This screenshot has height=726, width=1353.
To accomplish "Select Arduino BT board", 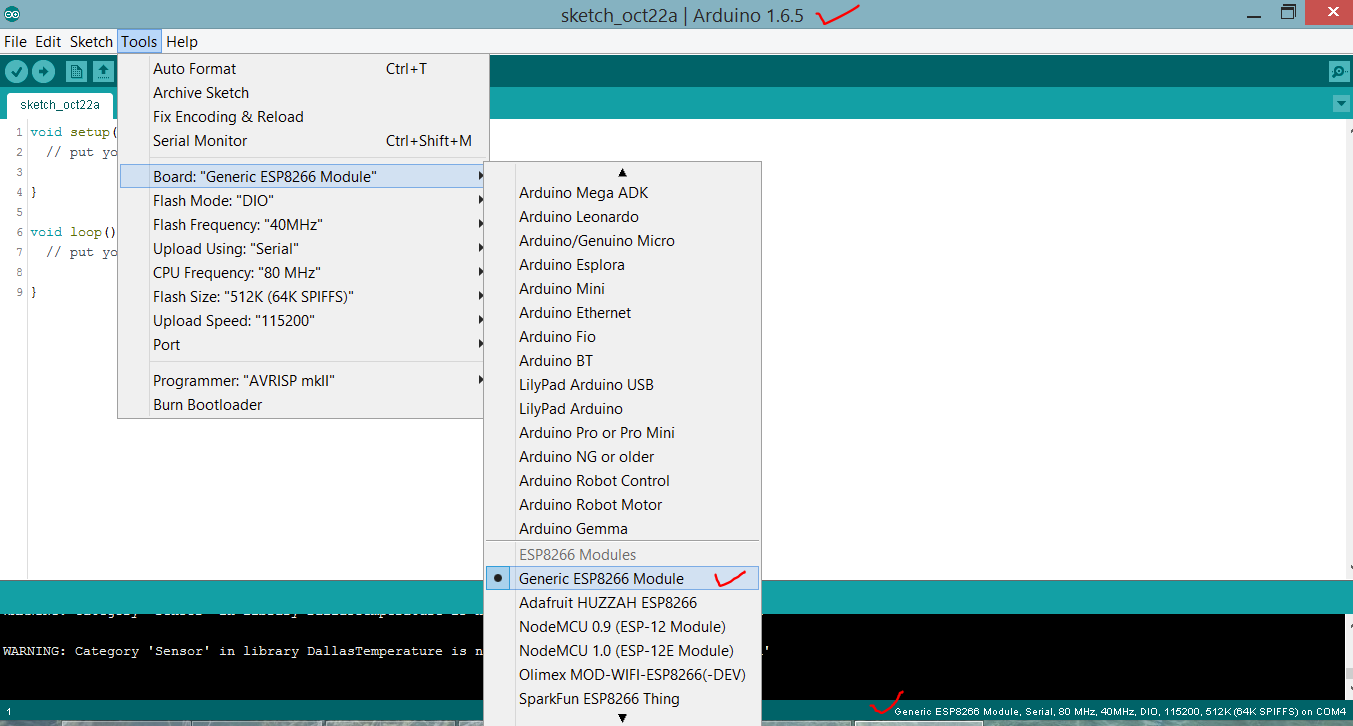I will pyautogui.click(x=623, y=361).
